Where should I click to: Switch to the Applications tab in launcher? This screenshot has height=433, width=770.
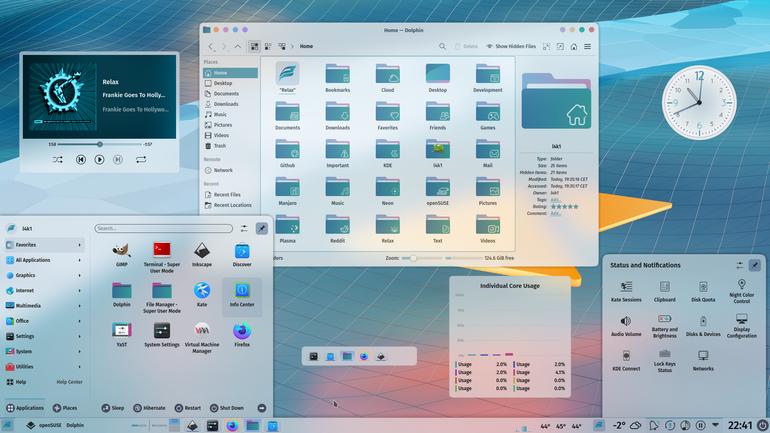coord(25,408)
